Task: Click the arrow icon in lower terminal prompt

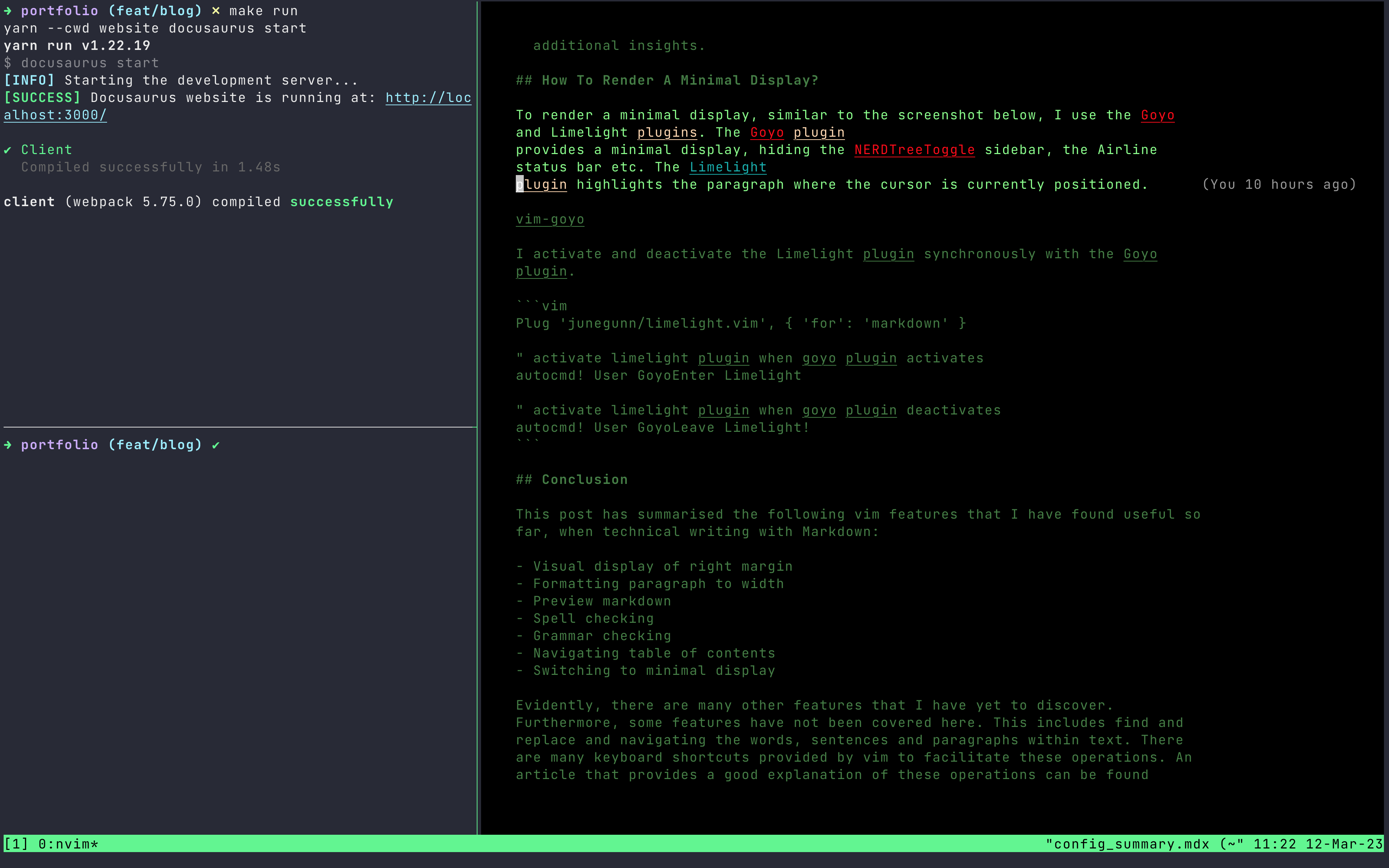Action: pyautogui.click(x=8, y=446)
